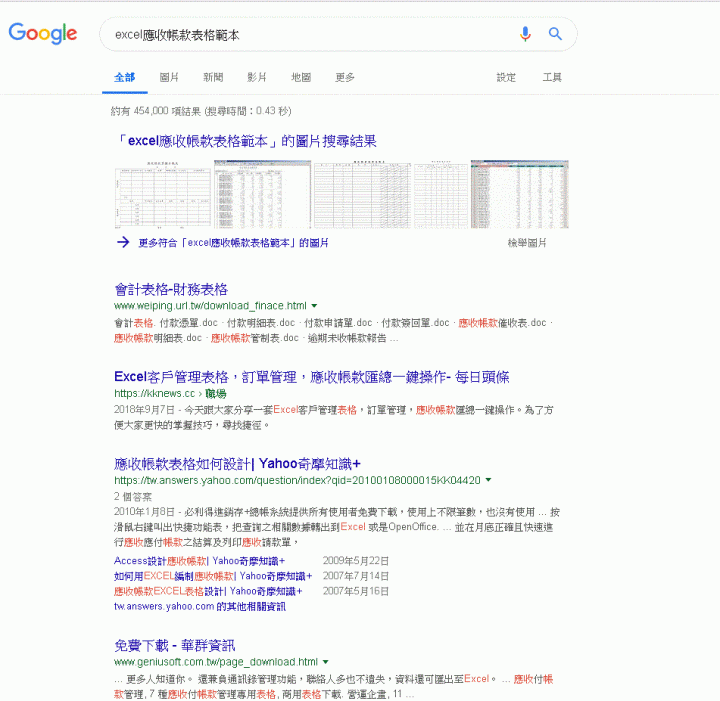Click the 2 個答案 text
Image resolution: width=720 pixels, height=701 pixels.
click(x=133, y=496)
